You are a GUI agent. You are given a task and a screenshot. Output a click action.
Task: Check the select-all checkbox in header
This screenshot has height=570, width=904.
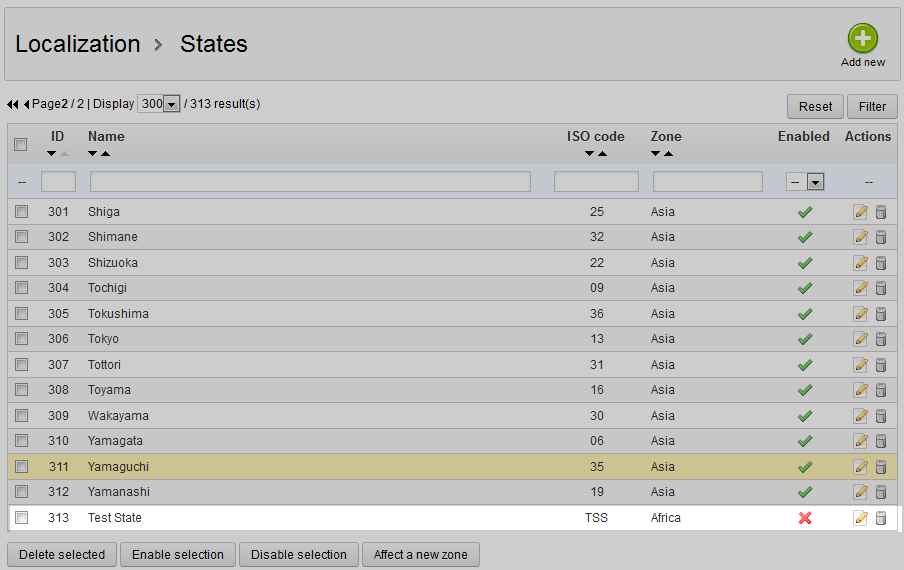[21, 145]
